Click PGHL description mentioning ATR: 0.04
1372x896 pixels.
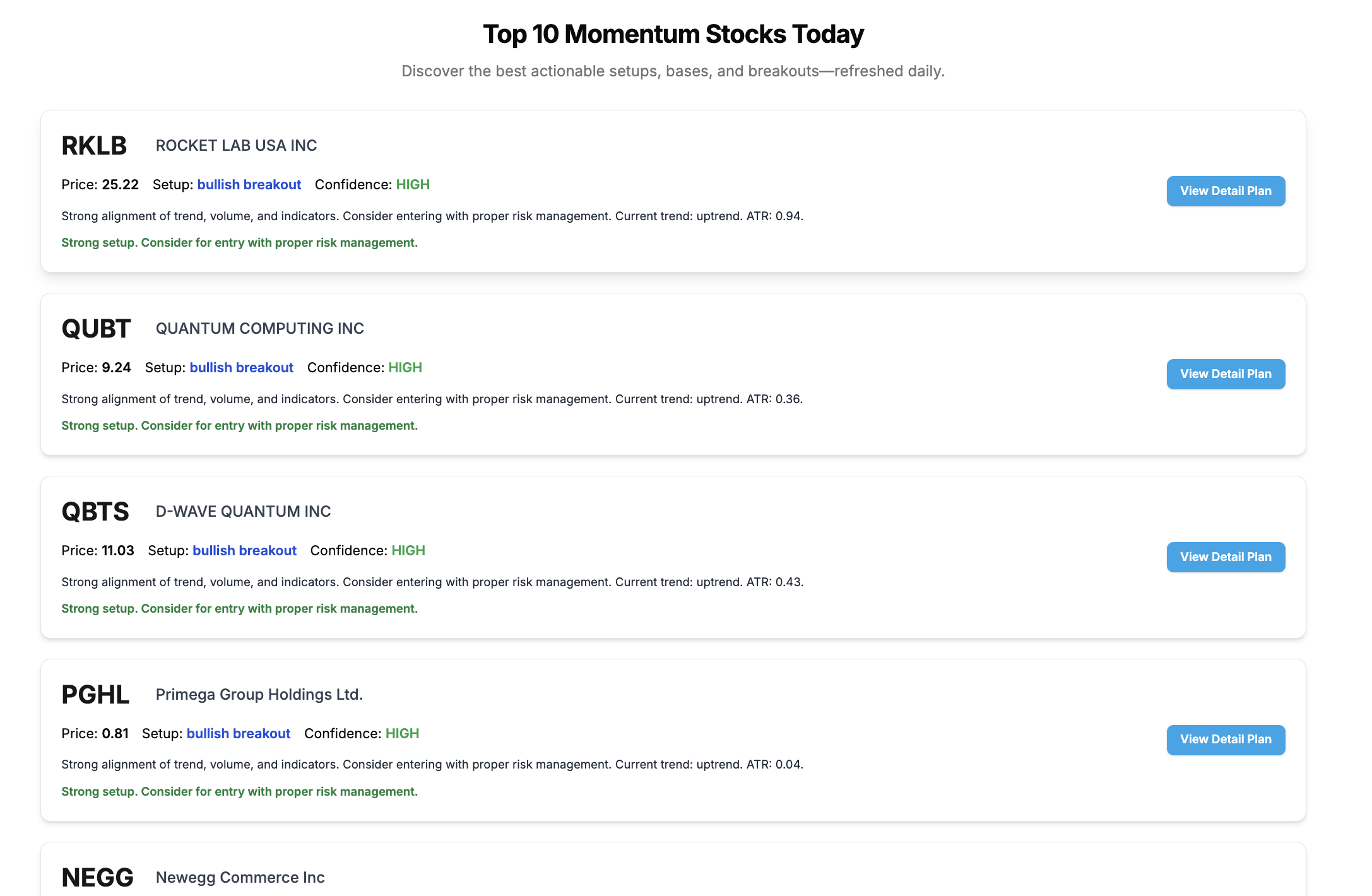(432, 765)
